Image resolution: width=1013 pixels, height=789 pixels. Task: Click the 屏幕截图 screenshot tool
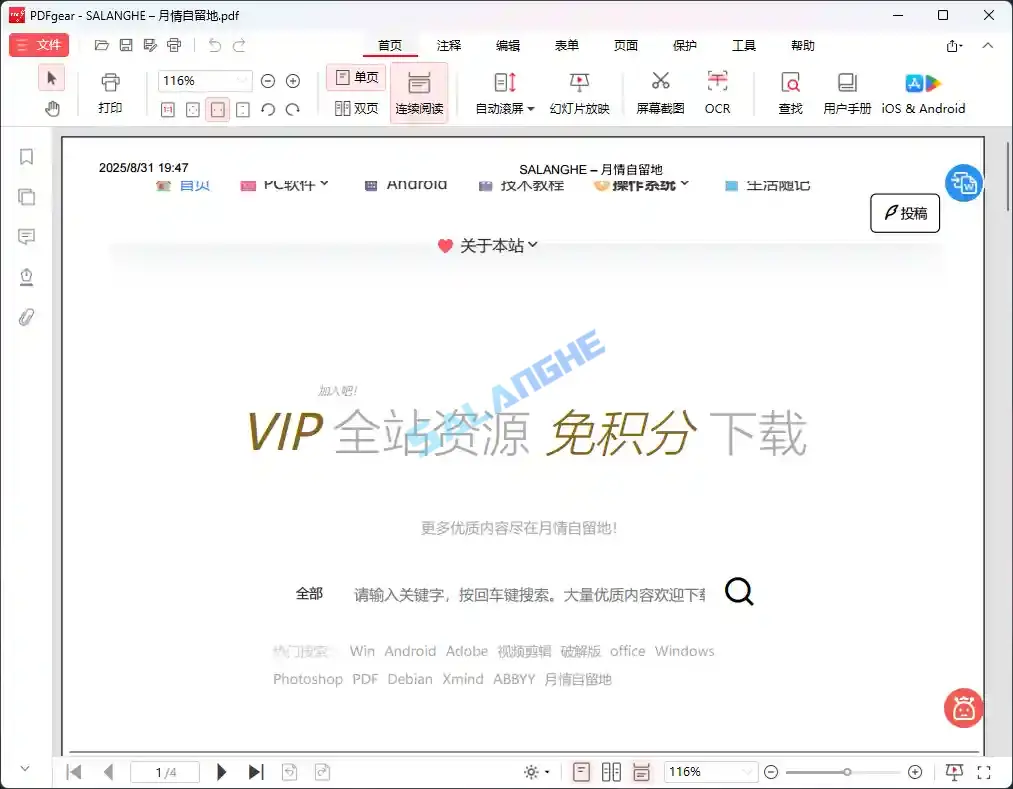660,92
